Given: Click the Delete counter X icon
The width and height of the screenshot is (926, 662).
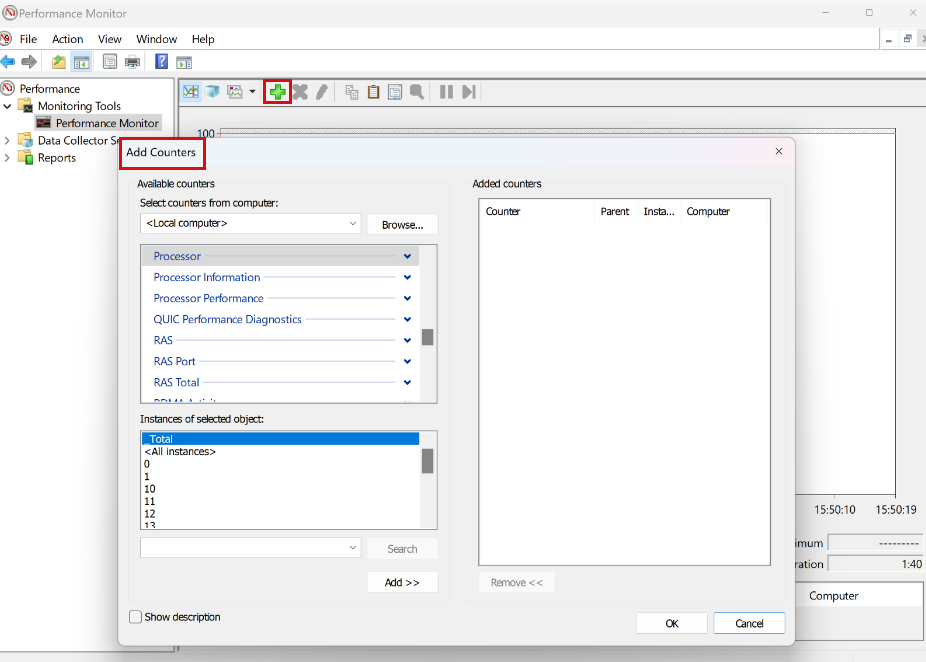Looking at the screenshot, I should pos(300,92).
